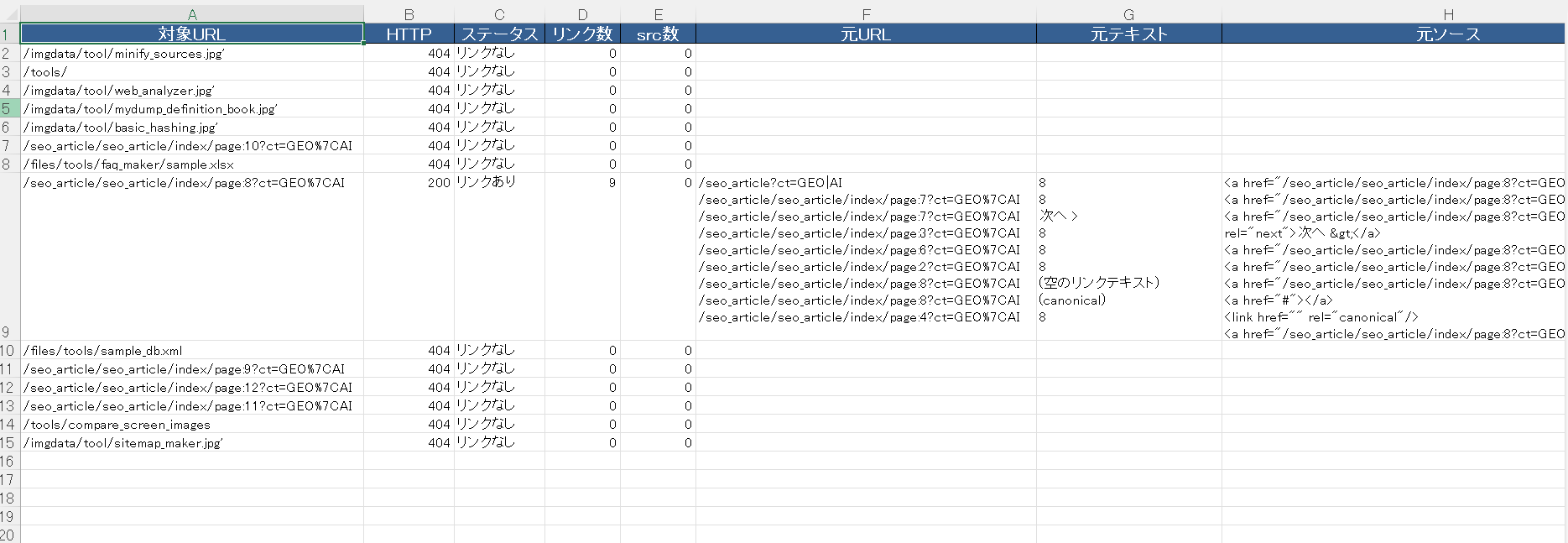1568x543 pixels.
Task: Select the /tools/ URL cell
Action: click(192, 72)
